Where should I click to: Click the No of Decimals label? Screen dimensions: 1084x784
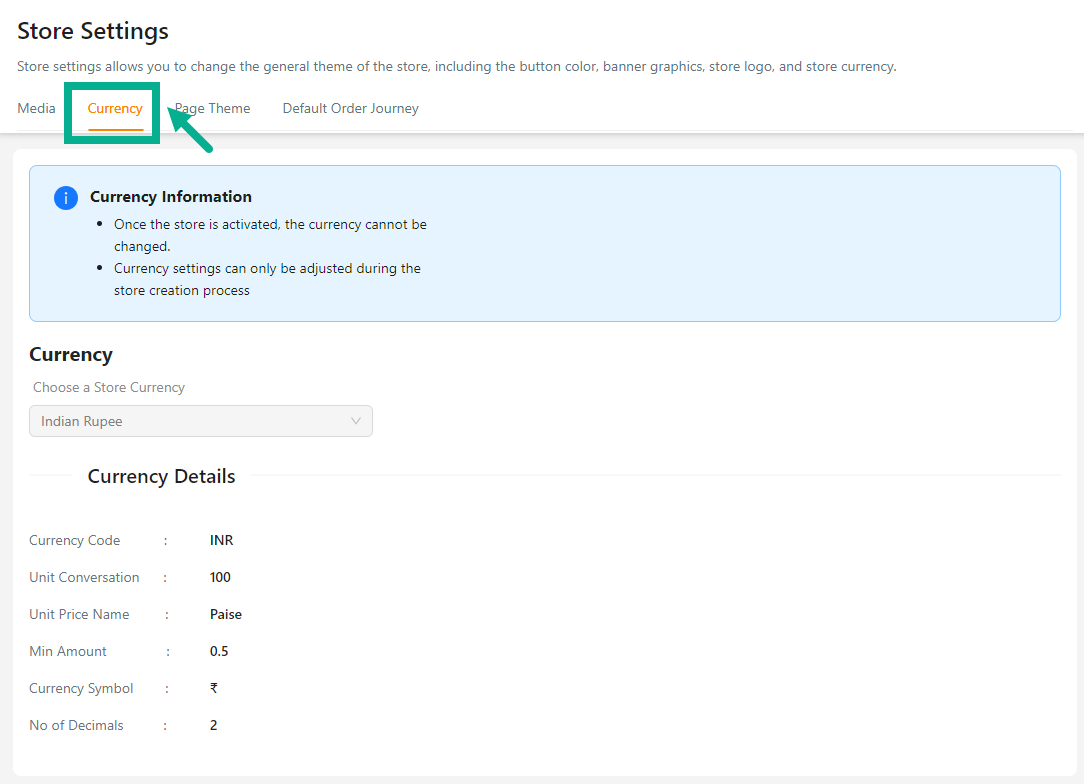76,725
